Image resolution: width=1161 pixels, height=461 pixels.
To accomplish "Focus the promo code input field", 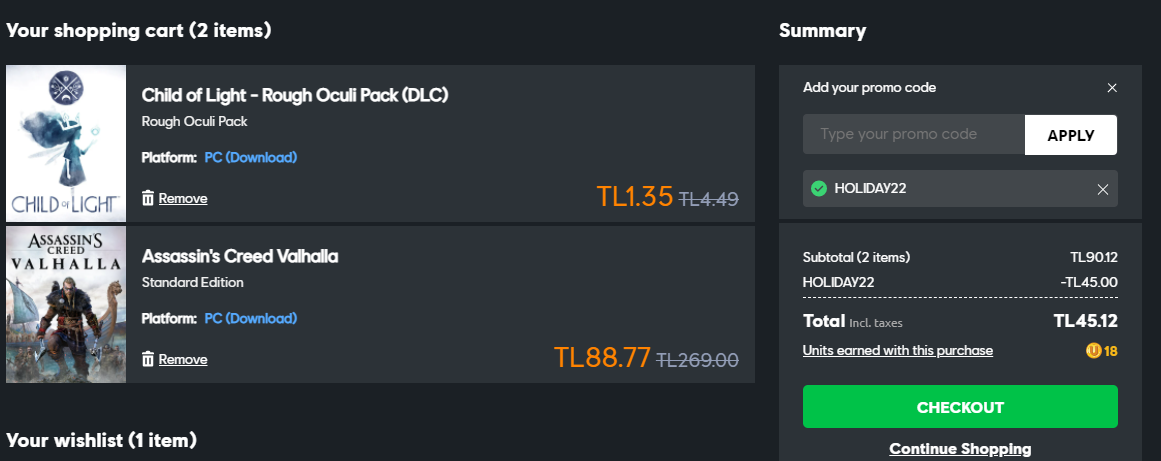I will pyautogui.click(x=913, y=135).
